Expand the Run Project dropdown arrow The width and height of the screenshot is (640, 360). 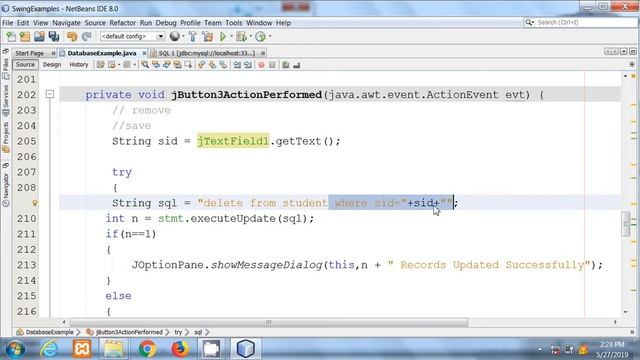click(x=231, y=36)
